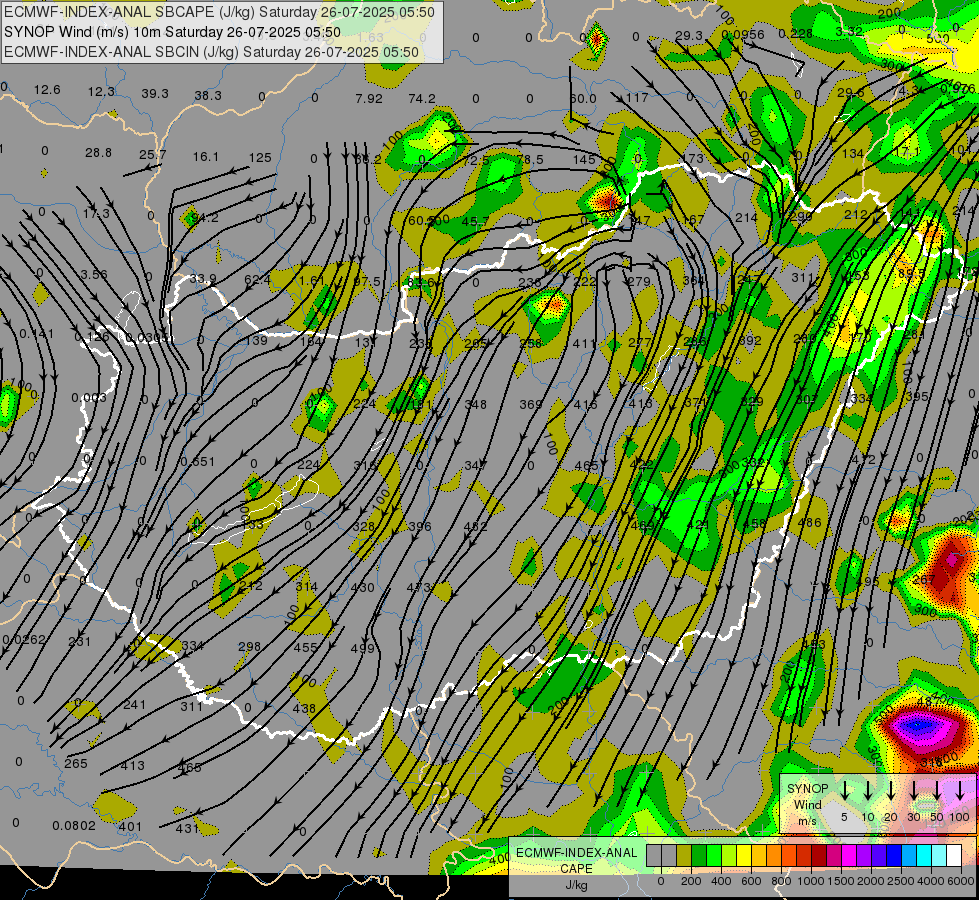
Task: Pick the dark red CAPE legend swatch
Action: pos(819,856)
